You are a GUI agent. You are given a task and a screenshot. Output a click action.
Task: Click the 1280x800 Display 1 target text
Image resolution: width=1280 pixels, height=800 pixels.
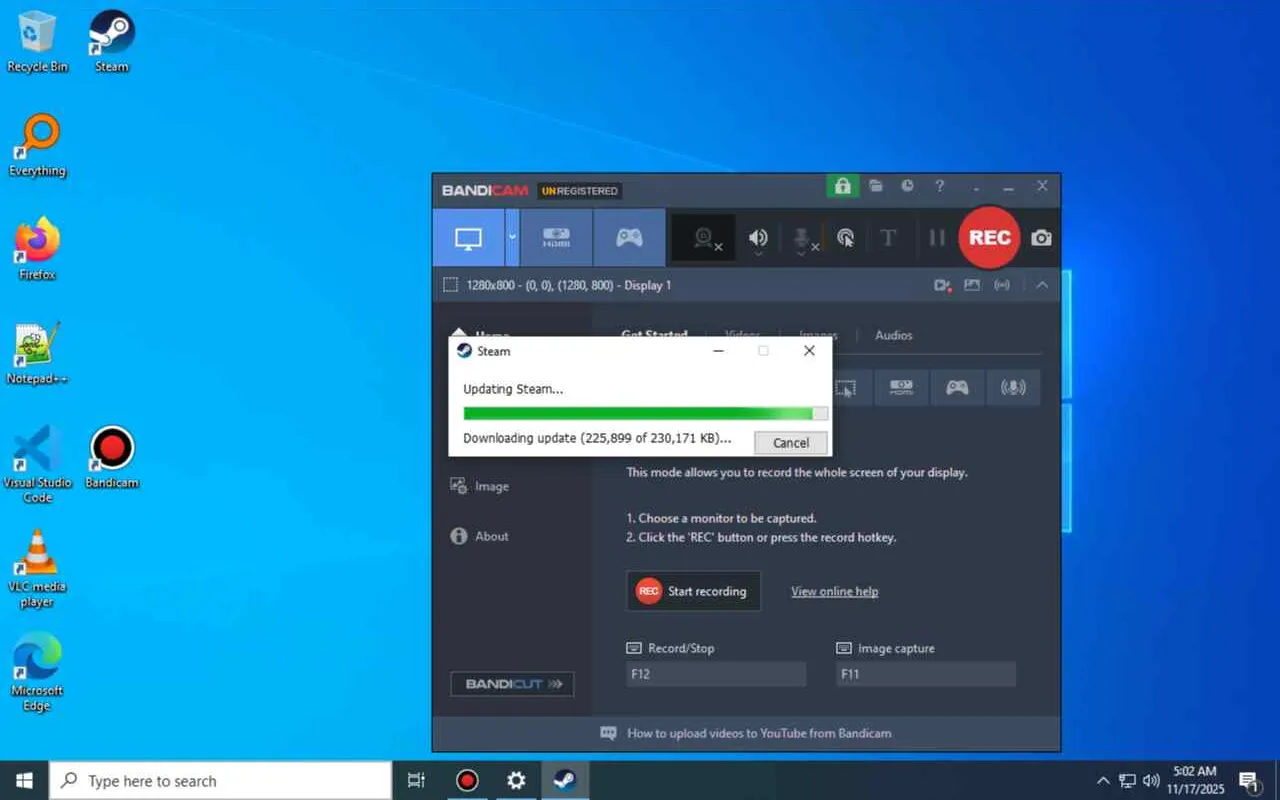569,285
